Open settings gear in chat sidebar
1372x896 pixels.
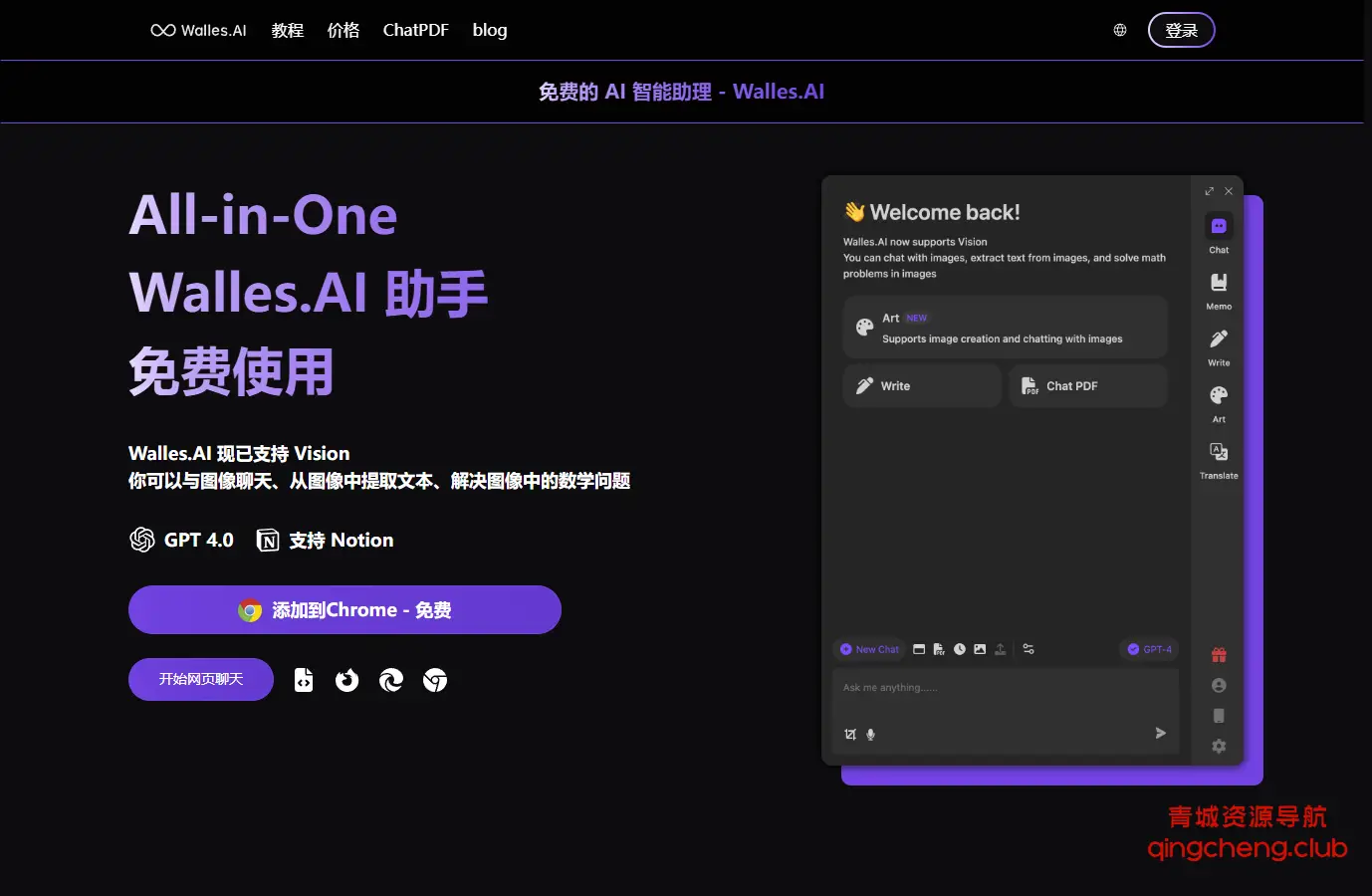click(1219, 746)
